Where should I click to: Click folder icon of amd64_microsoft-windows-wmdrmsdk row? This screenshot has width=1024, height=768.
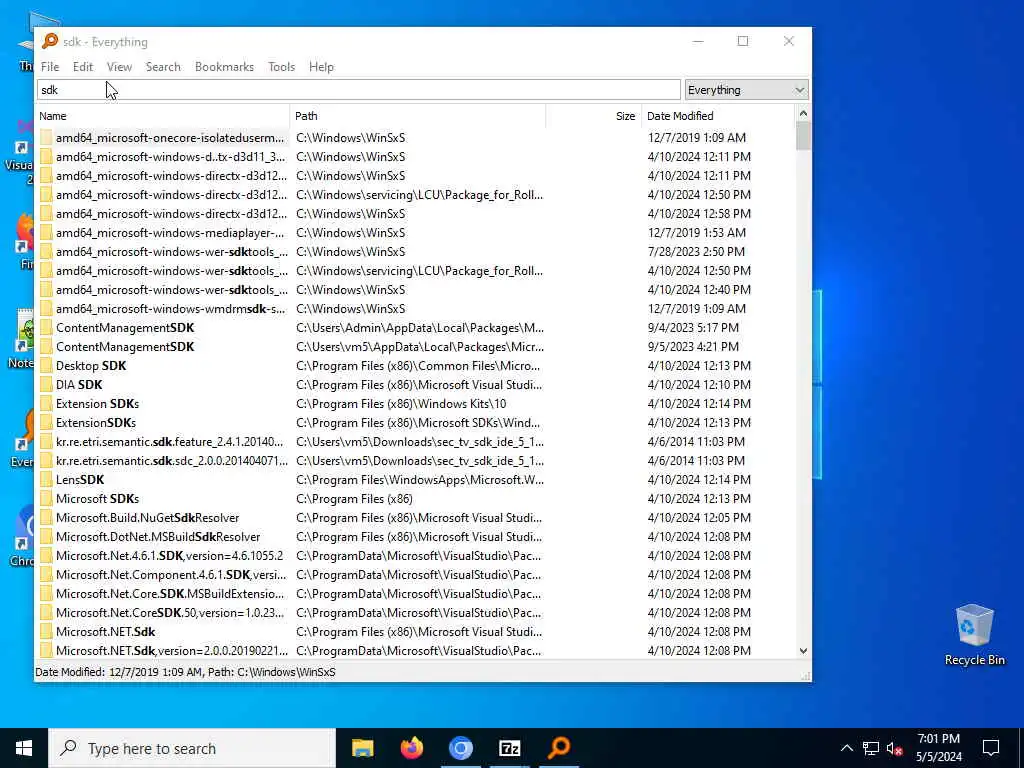tap(46, 308)
